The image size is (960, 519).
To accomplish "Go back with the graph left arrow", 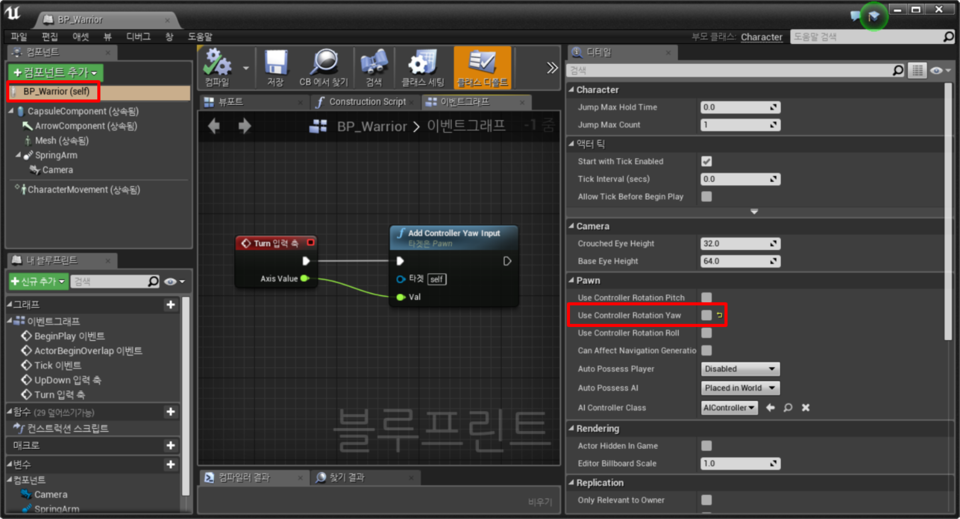I will tap(214, 127).
